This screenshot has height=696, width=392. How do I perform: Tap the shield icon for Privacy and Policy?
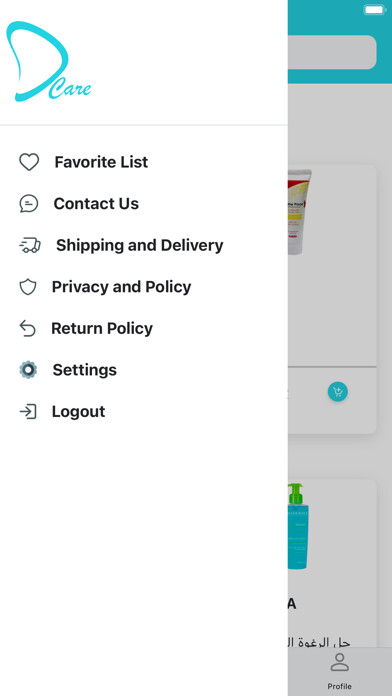pyautogui.click(x=28, y=287)
